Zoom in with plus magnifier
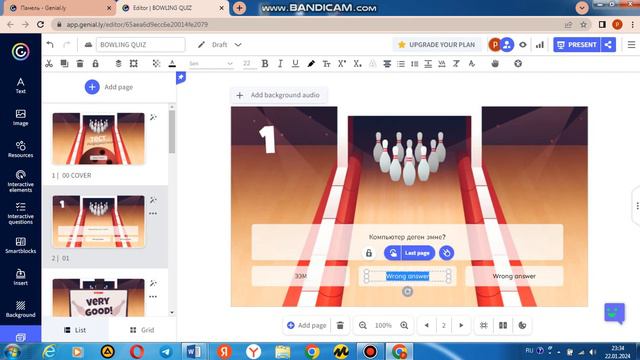640x360 pixels. coord(404,325)
